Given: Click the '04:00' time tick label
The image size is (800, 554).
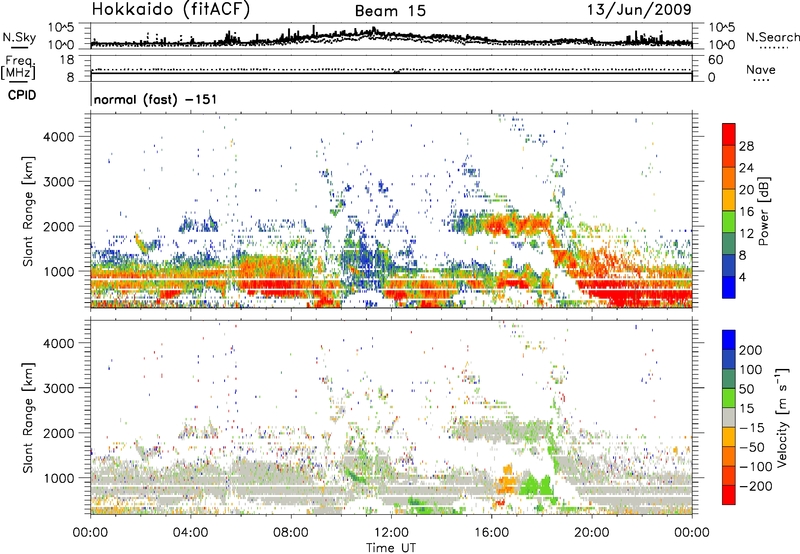Looking at the screenshot, I should [191, 533].
